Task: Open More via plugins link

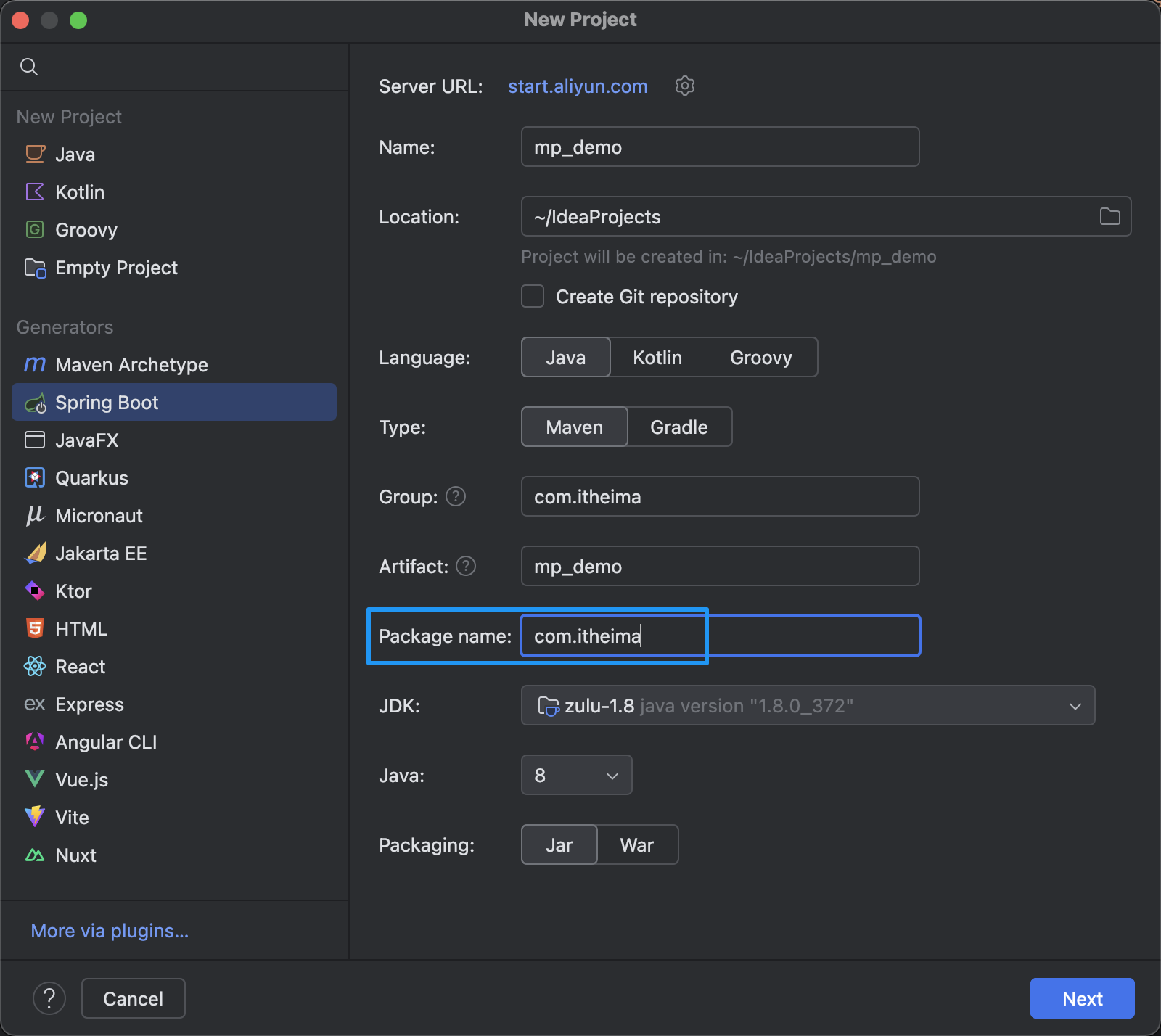Action: coord(110,931)
